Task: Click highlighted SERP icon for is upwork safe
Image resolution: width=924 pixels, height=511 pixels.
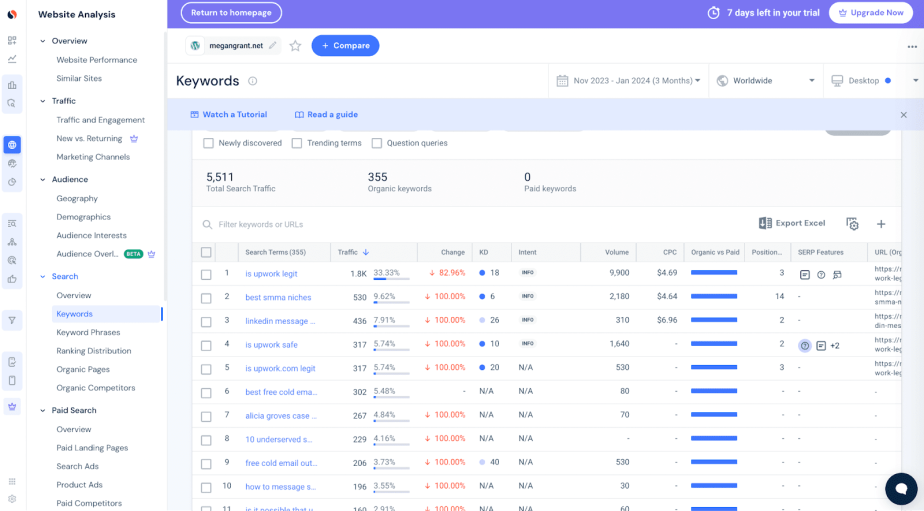Action: 804,346
